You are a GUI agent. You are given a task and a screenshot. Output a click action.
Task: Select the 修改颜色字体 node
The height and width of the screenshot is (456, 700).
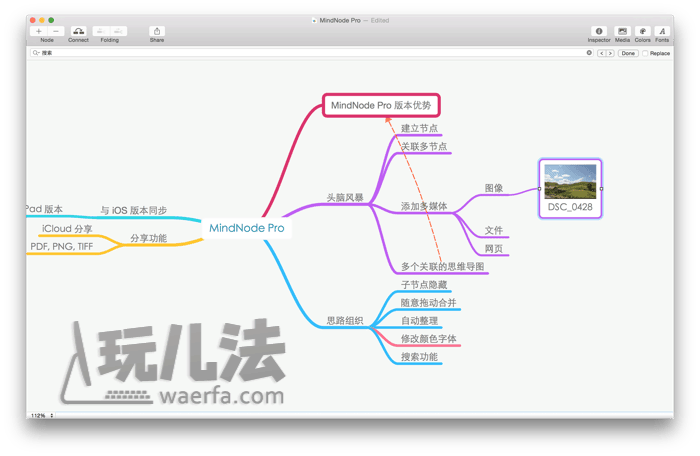point(428,339)
